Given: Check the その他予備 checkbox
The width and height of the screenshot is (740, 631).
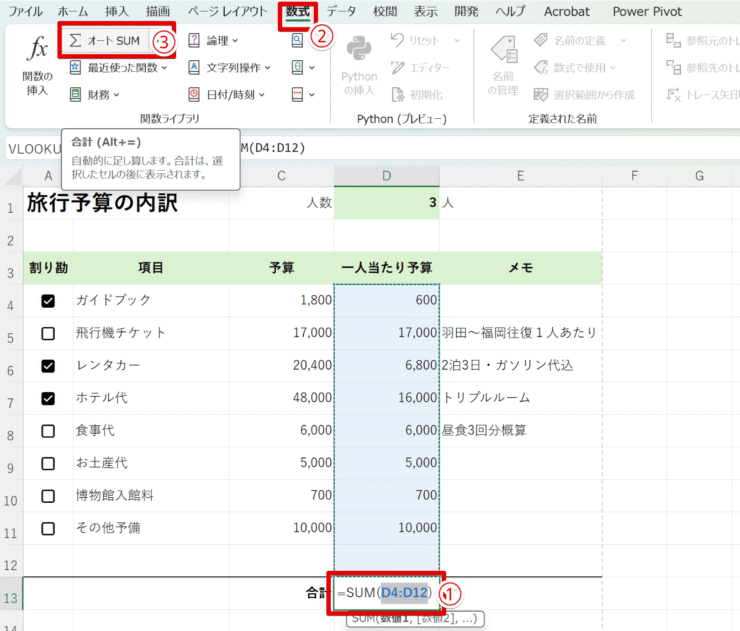Looking at the screenshot, I should 48,529.
